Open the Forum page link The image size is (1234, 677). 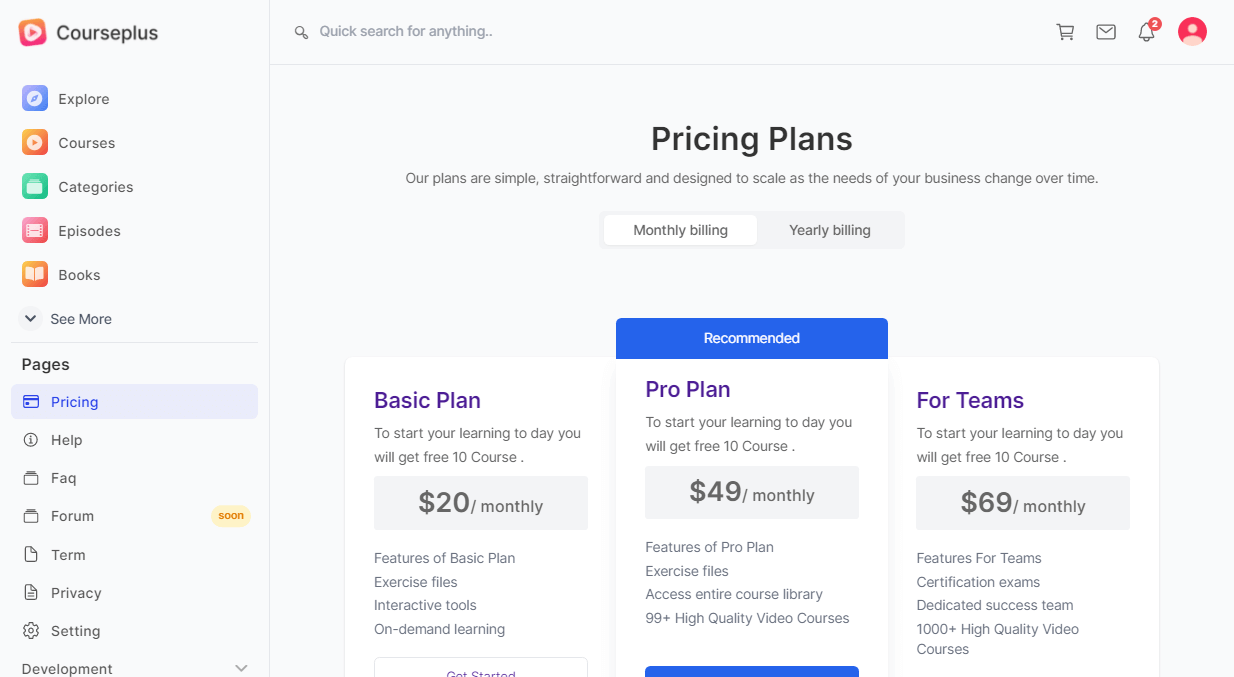[72, 516]
